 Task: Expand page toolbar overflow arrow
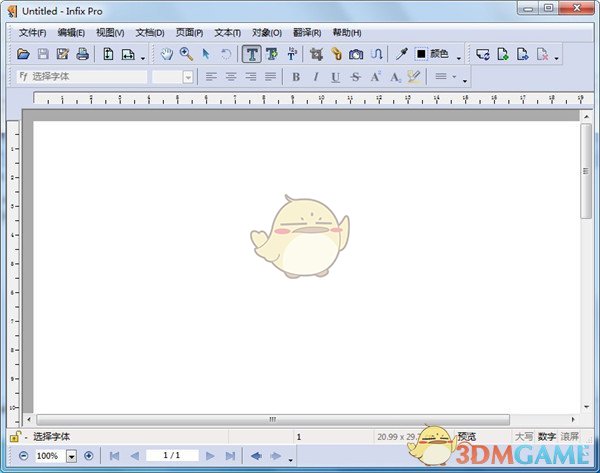557,59
